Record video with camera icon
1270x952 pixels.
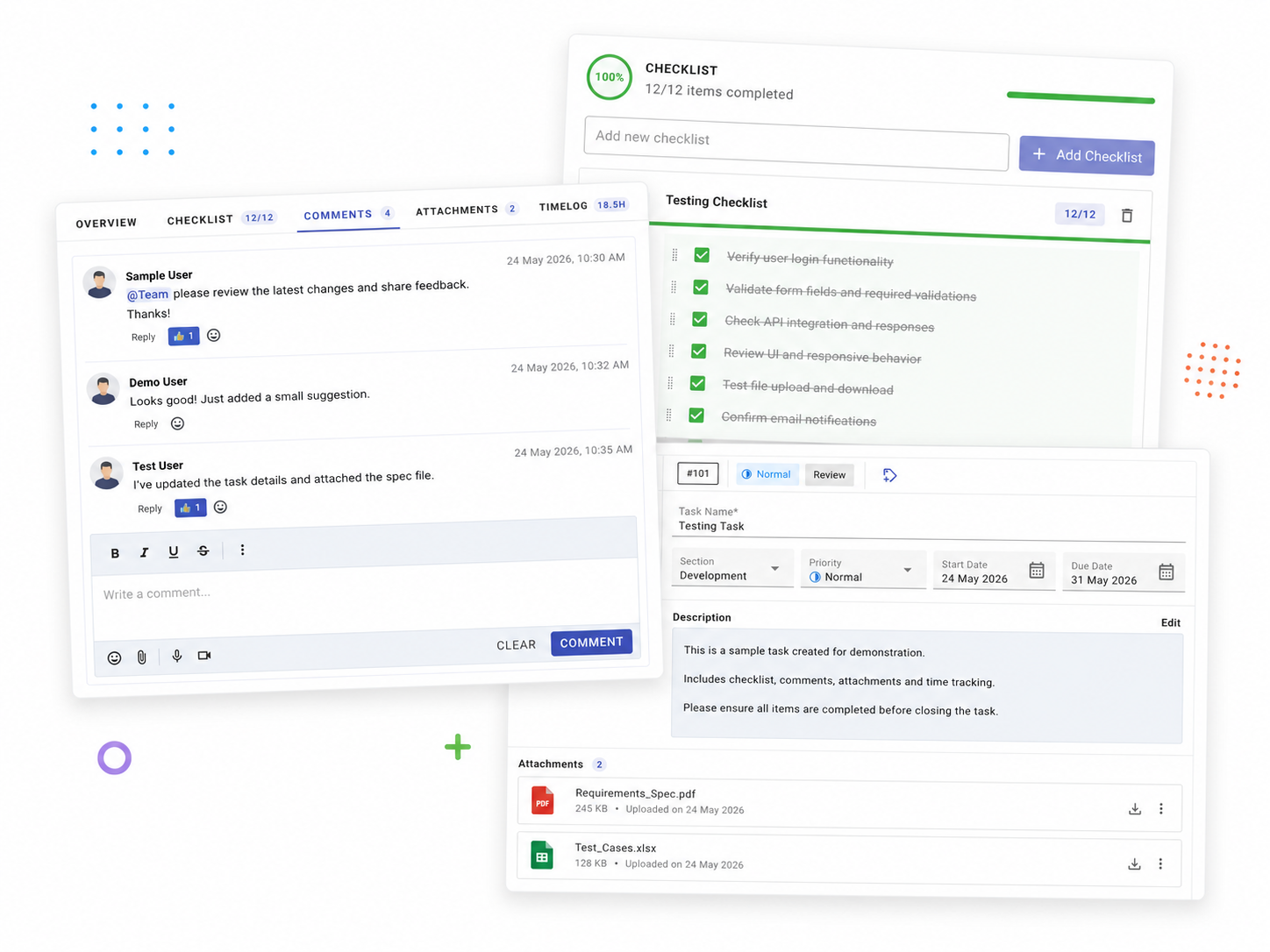(x=204, y=655)
